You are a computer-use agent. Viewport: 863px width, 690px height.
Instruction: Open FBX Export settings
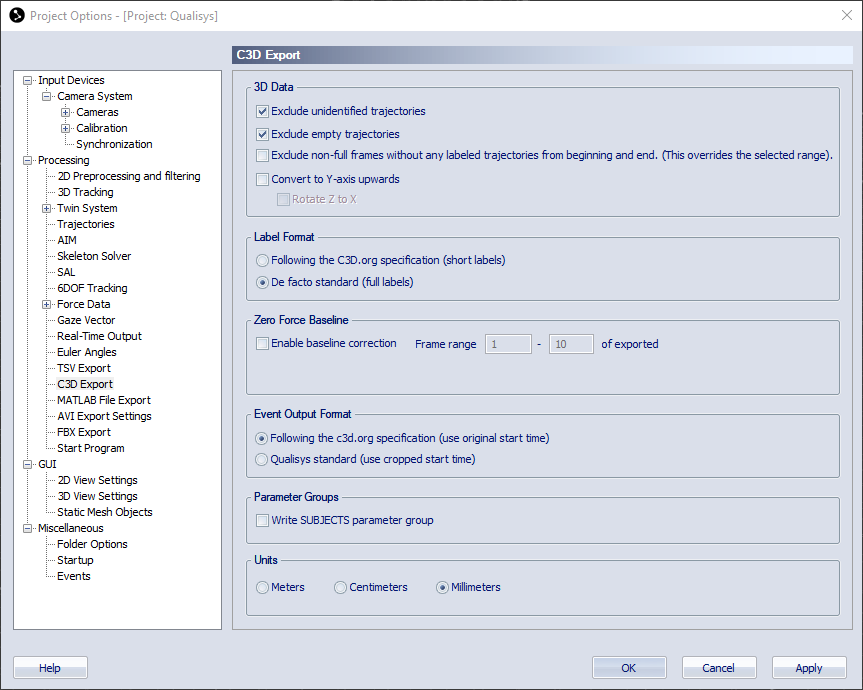coord(84,432)
